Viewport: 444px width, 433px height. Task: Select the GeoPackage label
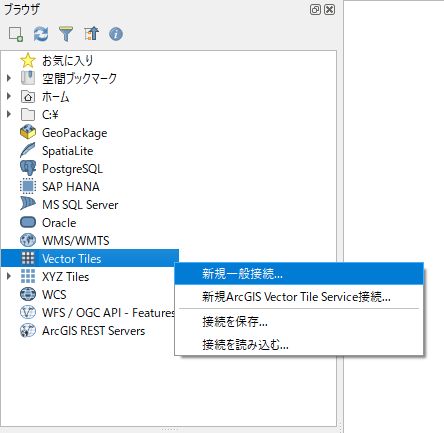[75, 133]
